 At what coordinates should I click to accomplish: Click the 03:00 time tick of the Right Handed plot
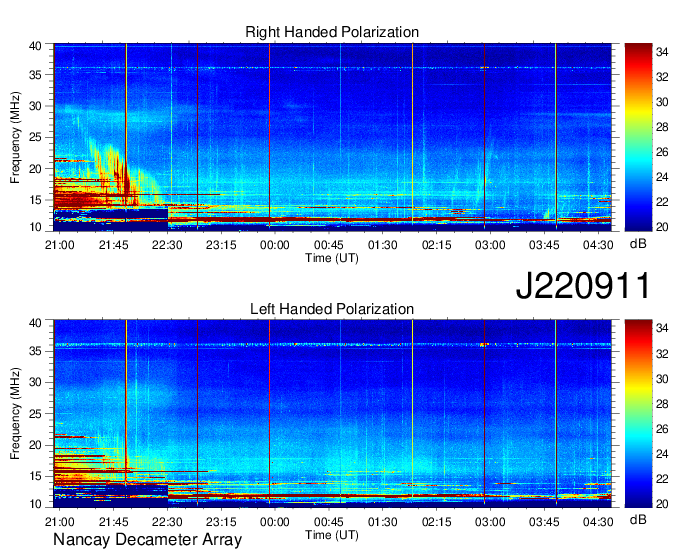tap(490, 245)
